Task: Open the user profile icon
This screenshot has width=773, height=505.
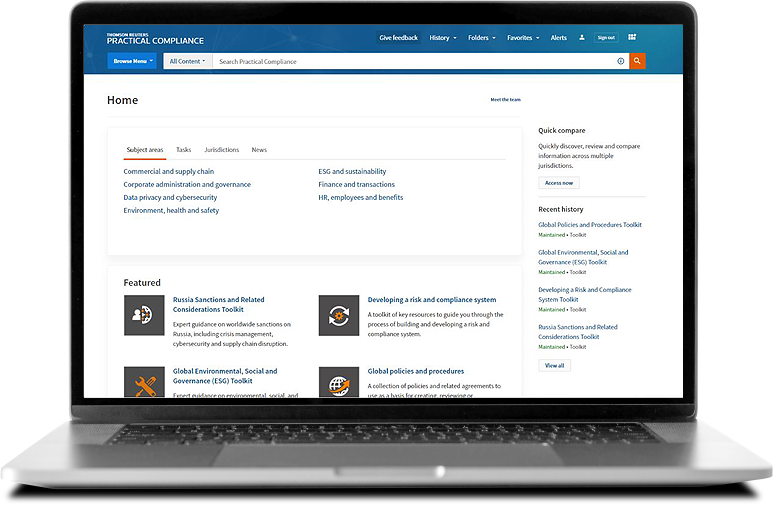Action: pos(582,38)
